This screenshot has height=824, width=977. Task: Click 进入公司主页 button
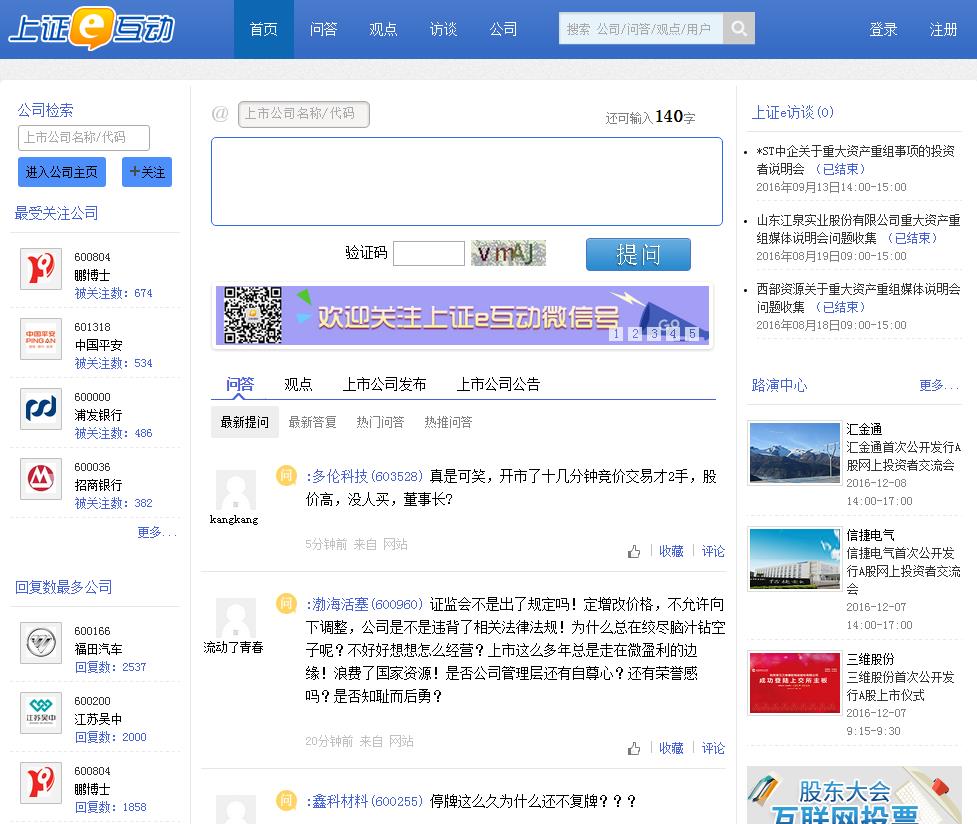(62, 172)
